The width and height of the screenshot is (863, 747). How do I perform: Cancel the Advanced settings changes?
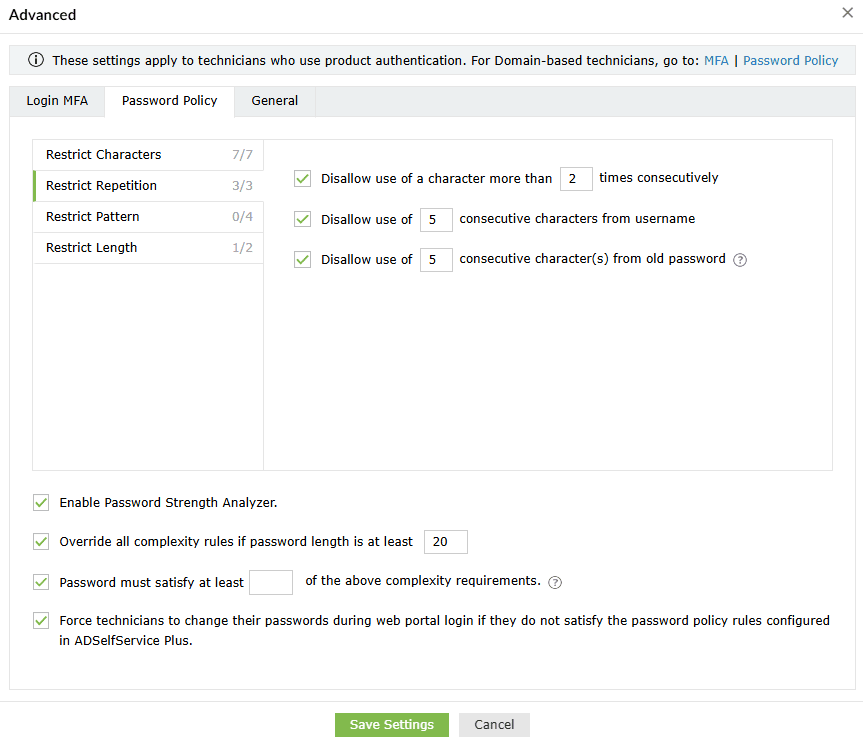tap(494, 725)
